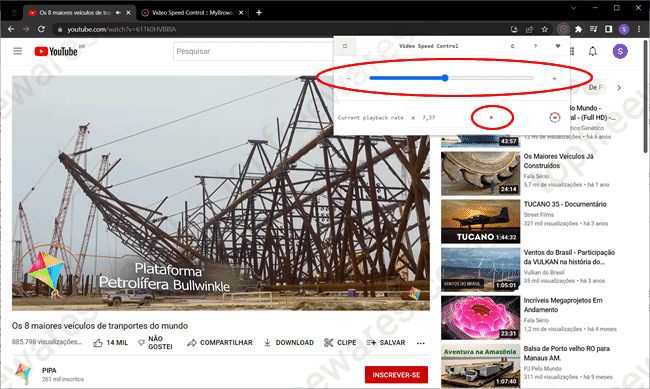650x389 pixels.
Task: Open the Video Speed Control extension toolbar icon
Action: pos(563,29)
